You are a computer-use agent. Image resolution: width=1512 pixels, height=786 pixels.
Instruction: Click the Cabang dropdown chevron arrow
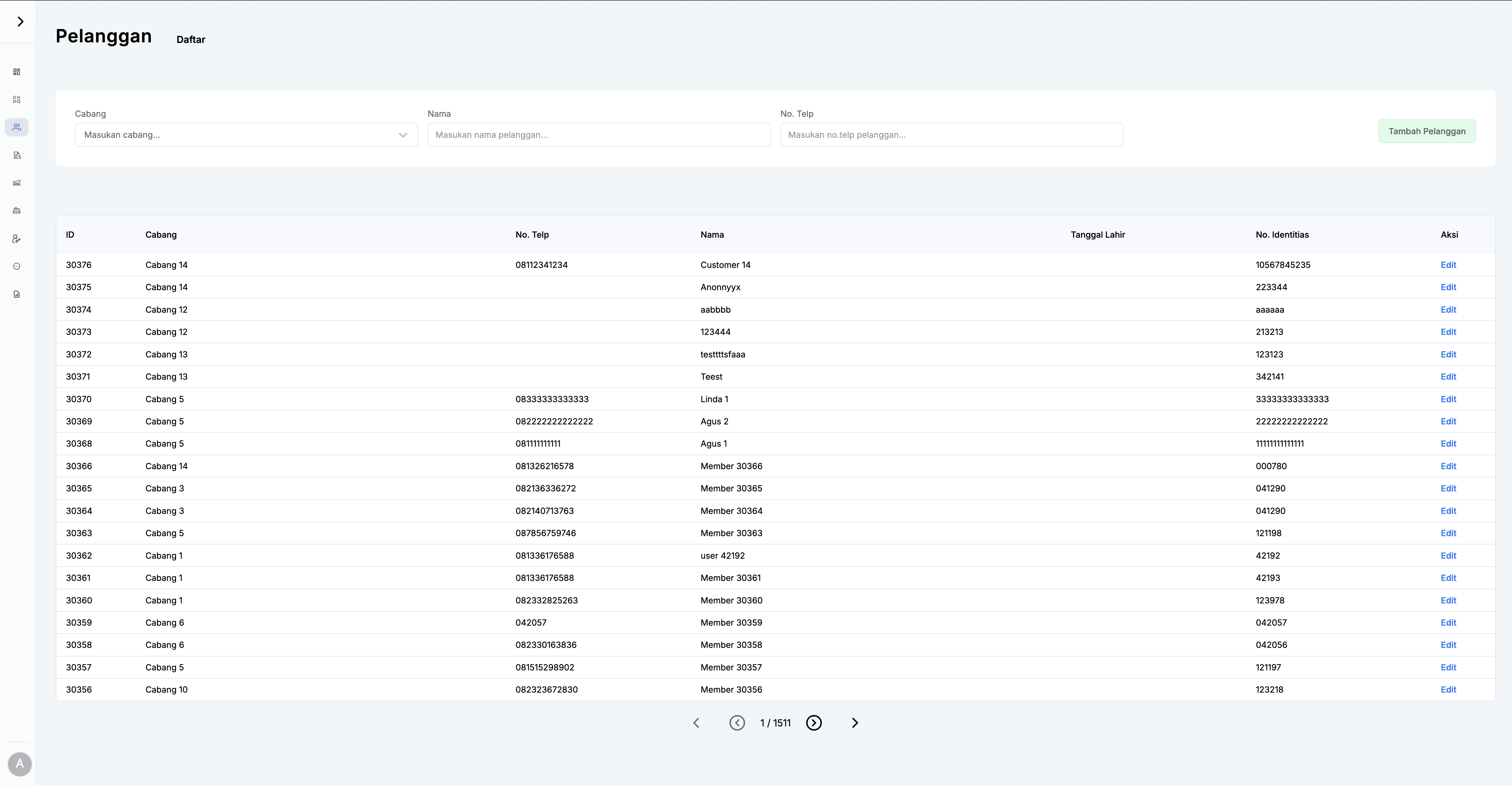click(403, 135)
